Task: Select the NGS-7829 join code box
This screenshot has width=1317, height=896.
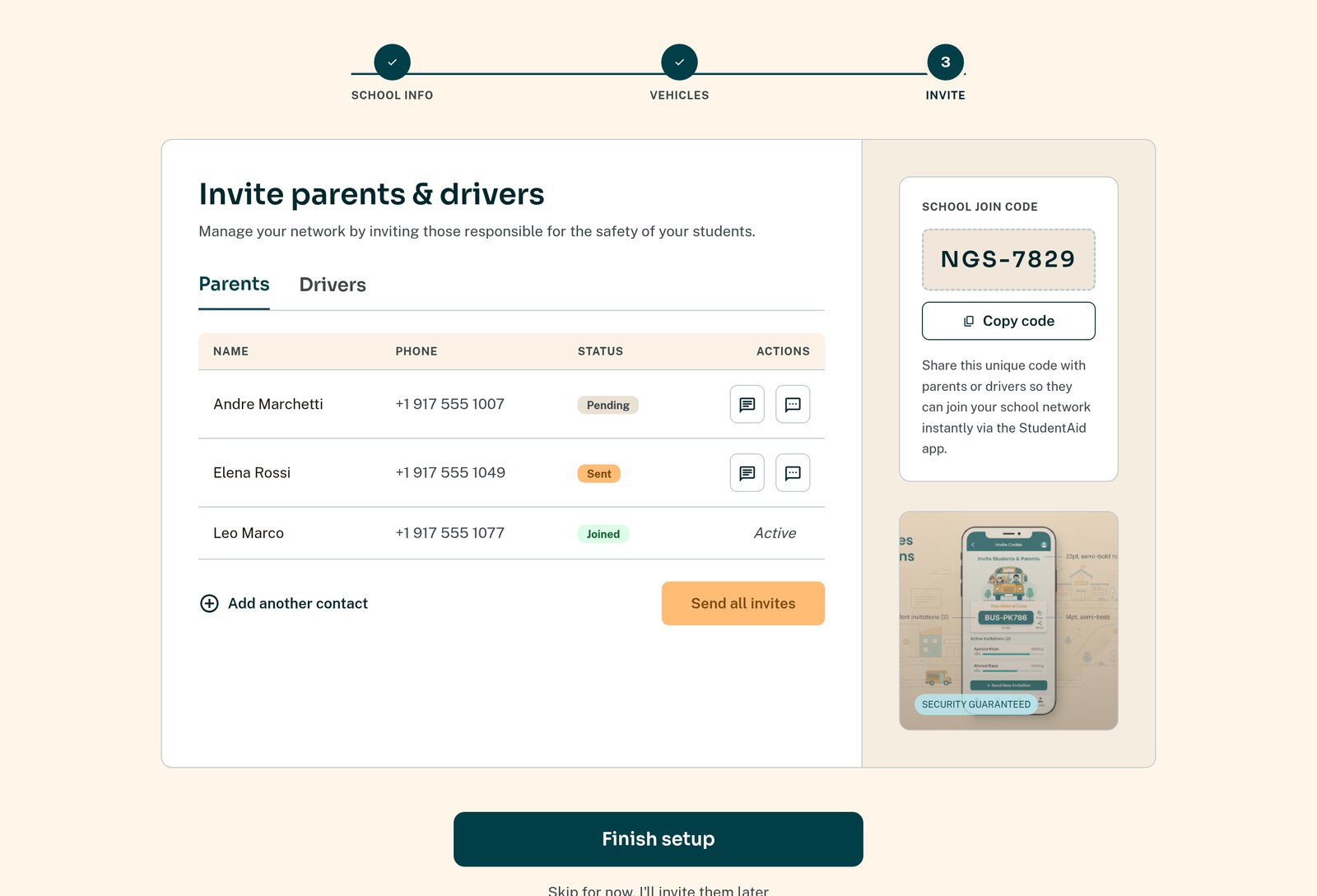Action: 1008,259
